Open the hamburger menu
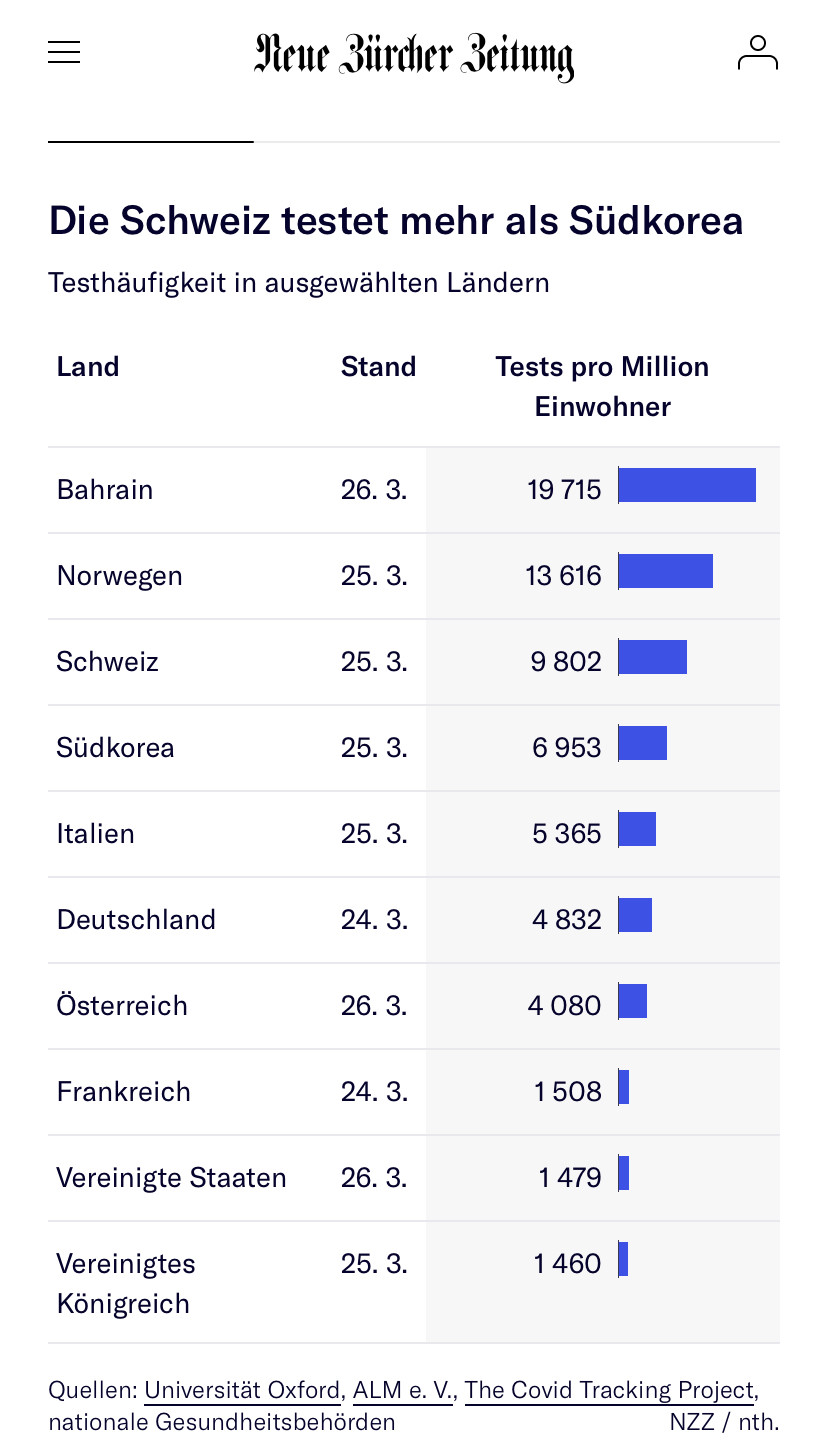828x1451 pixels. pos(64,53)
